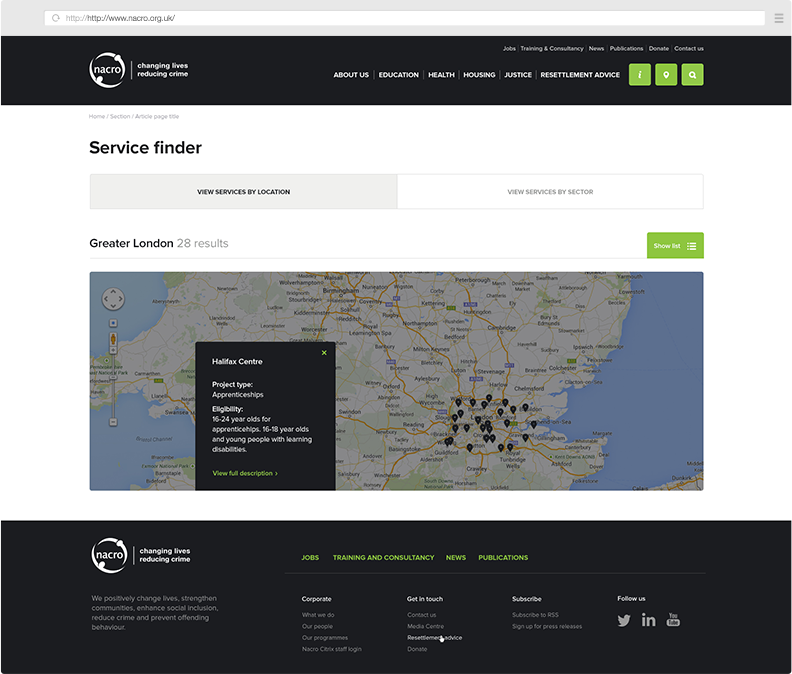Click the Section breadcrumb link

coord(120,116)
